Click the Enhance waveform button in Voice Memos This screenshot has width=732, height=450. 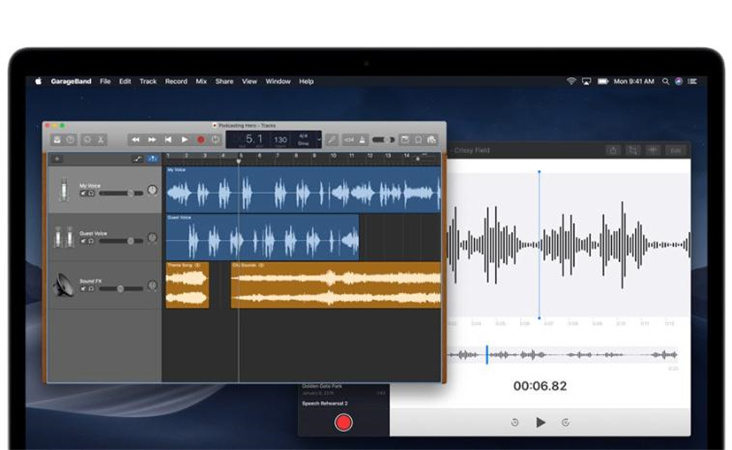point(653,150)
